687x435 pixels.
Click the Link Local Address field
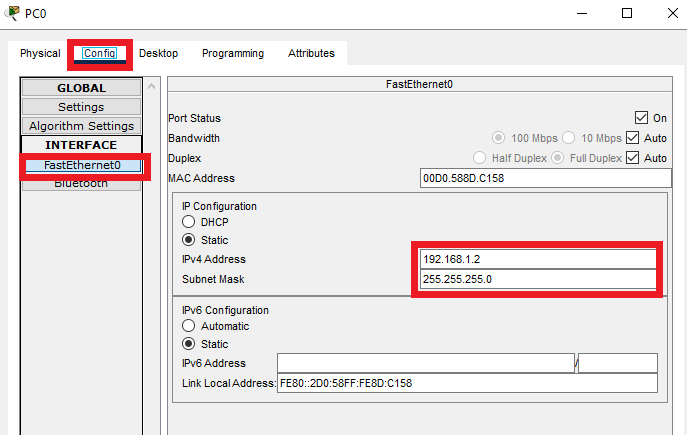(467, 383)
